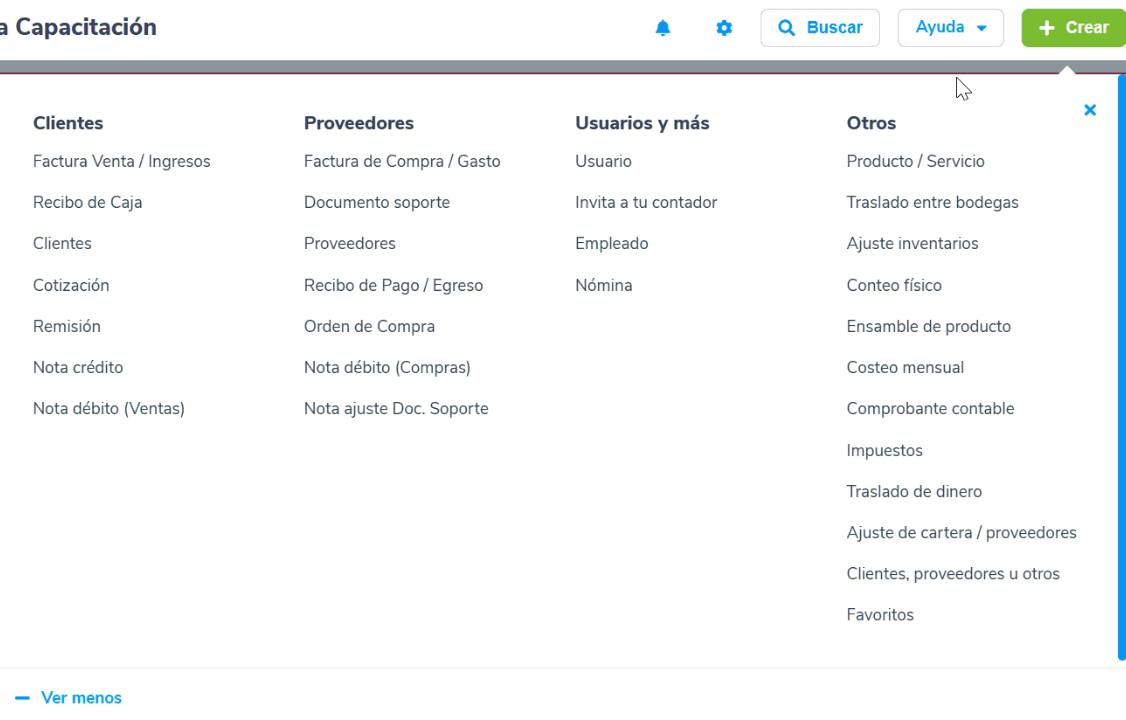Click the Buscar search button

click(820, 28)
